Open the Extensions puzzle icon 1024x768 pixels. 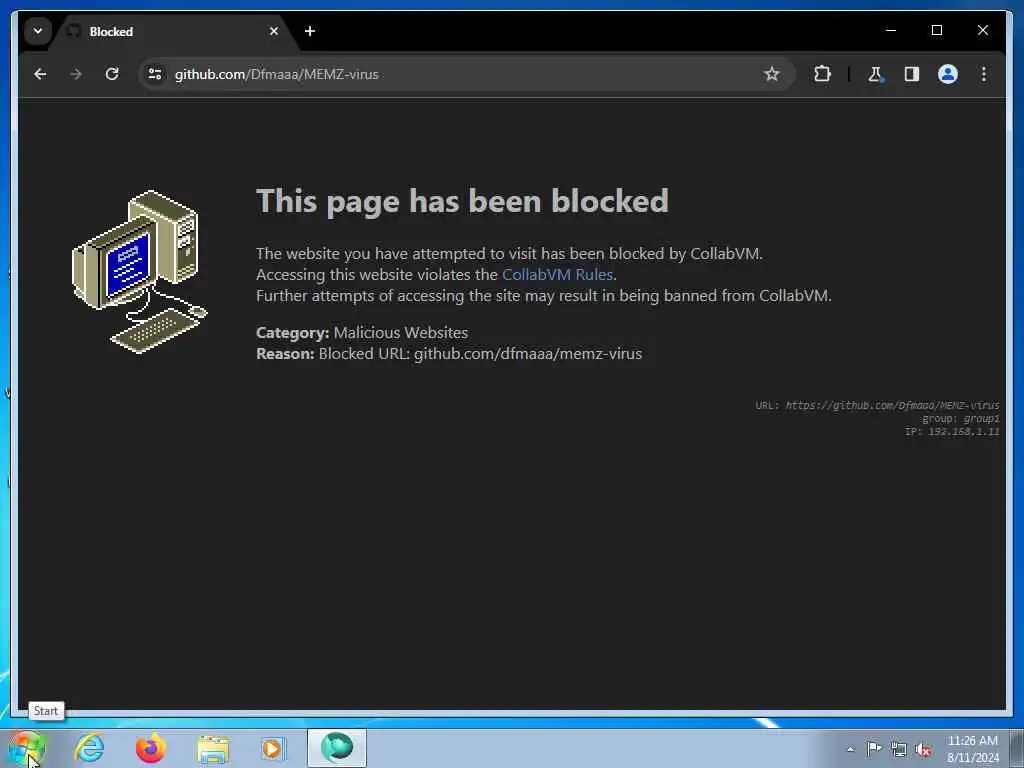pos(822,74)
